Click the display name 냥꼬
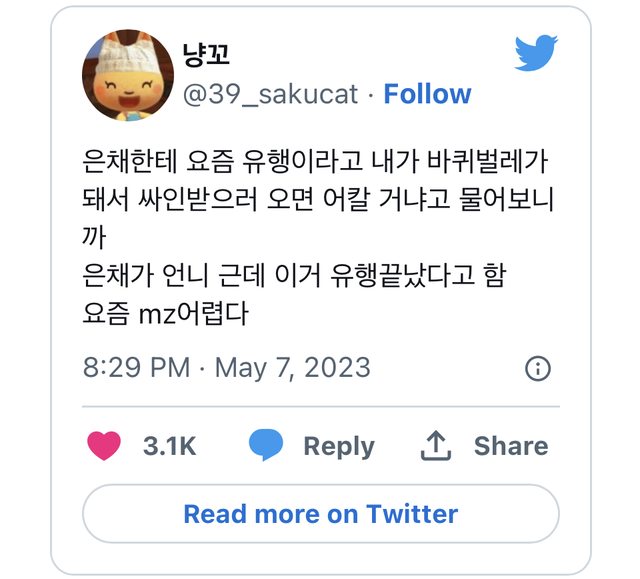The image size is (640, 579). pyautogui.click(x=206, y=55)
